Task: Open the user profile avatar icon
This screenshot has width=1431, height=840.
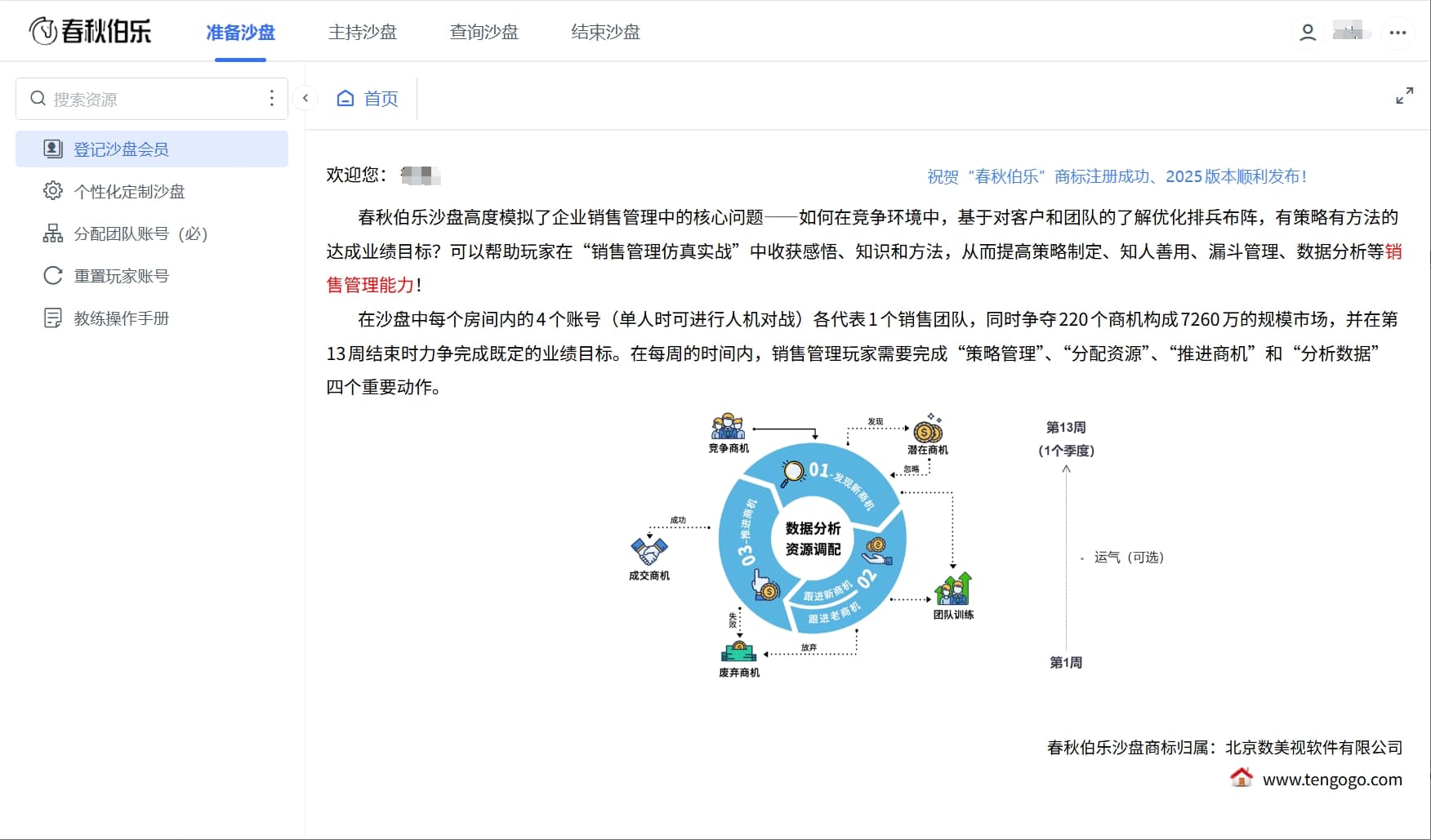Action: 1308,32
